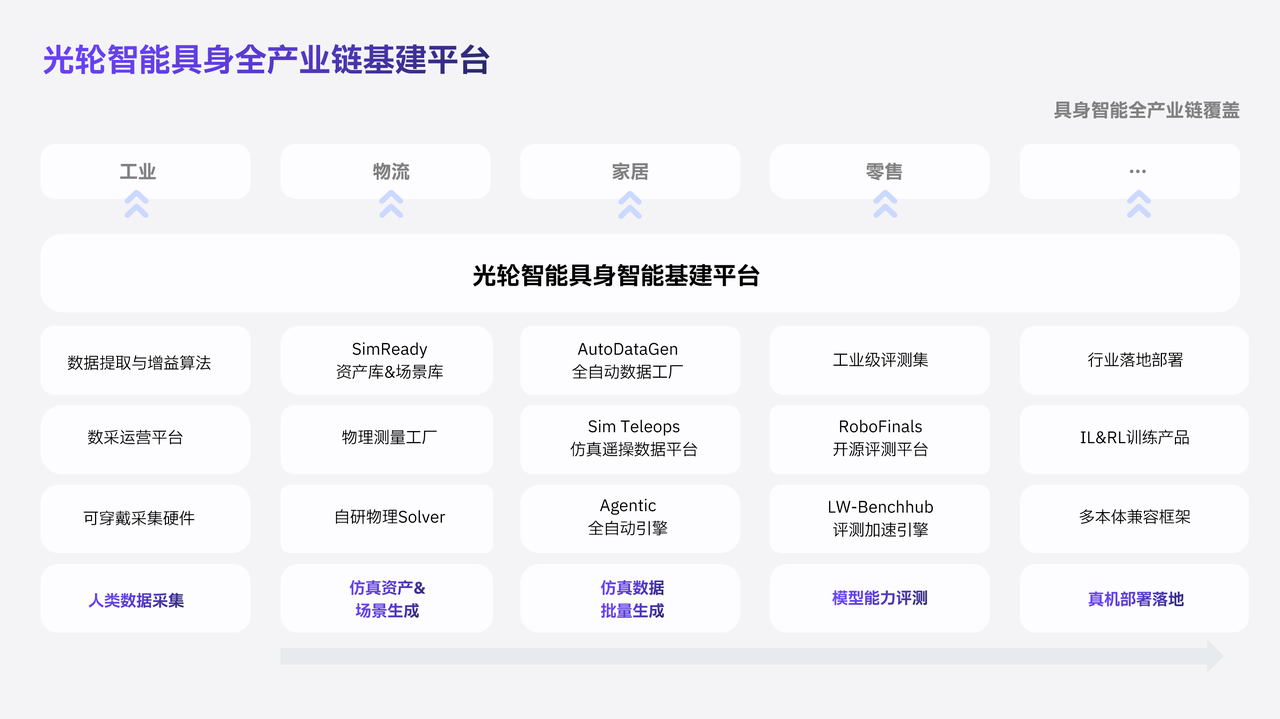Open the Sim Teleops 仿真遥操数据平台 card
The image size is (1280, 719).
click(x=630, y=438)
